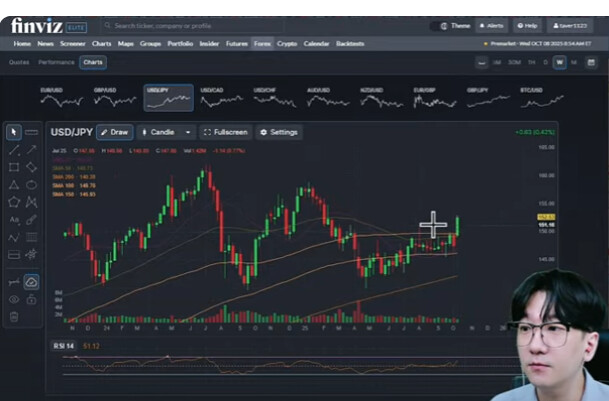
Task: Open the calendar date range icon
Action: click(591, 63)
